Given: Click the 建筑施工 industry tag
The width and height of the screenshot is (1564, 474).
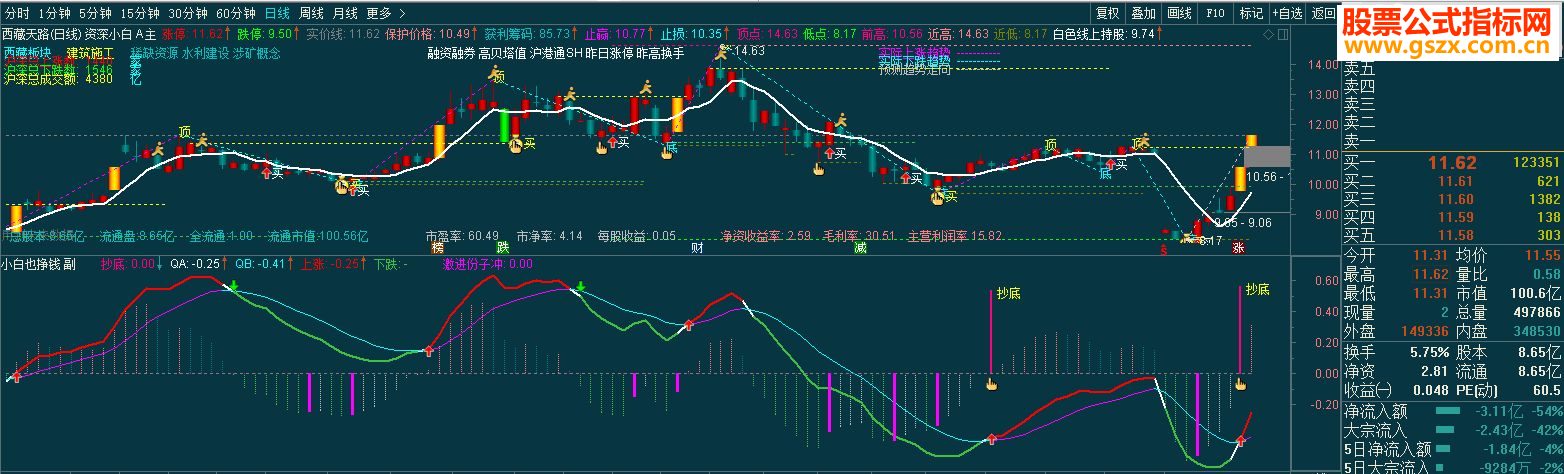Looking at the screenshot, I should click(x=91, y=52).
